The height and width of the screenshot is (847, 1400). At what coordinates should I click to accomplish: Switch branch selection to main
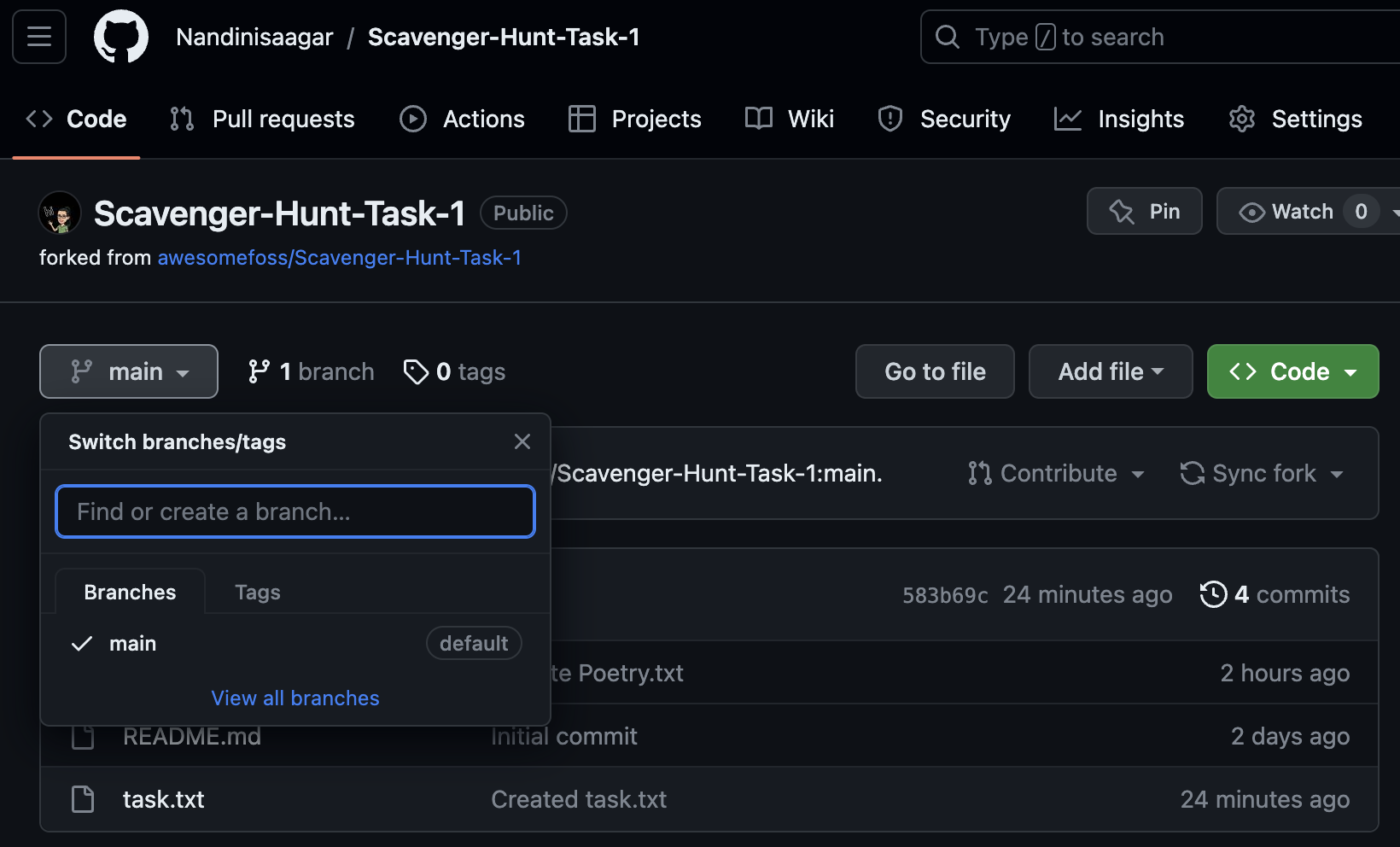tap(132, 643)
